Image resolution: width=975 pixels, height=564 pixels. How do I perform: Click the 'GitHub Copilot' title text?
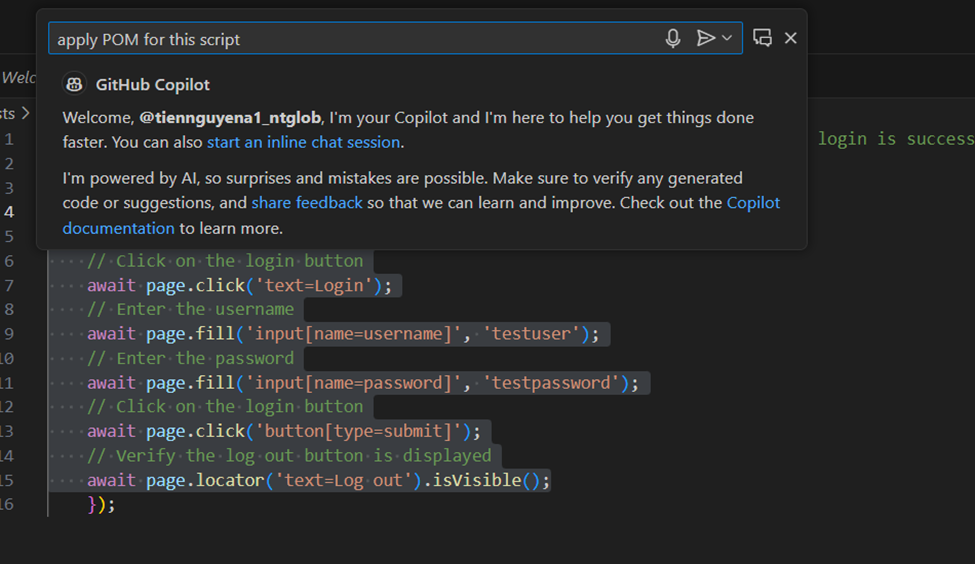[x=152, y=85]
